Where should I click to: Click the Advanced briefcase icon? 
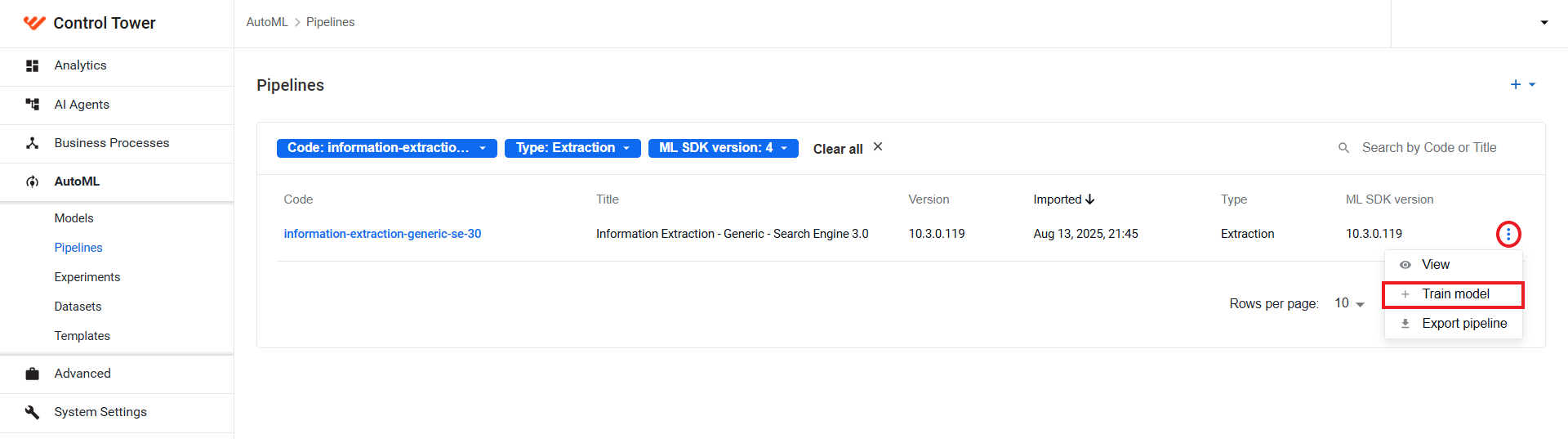[33, 374]
